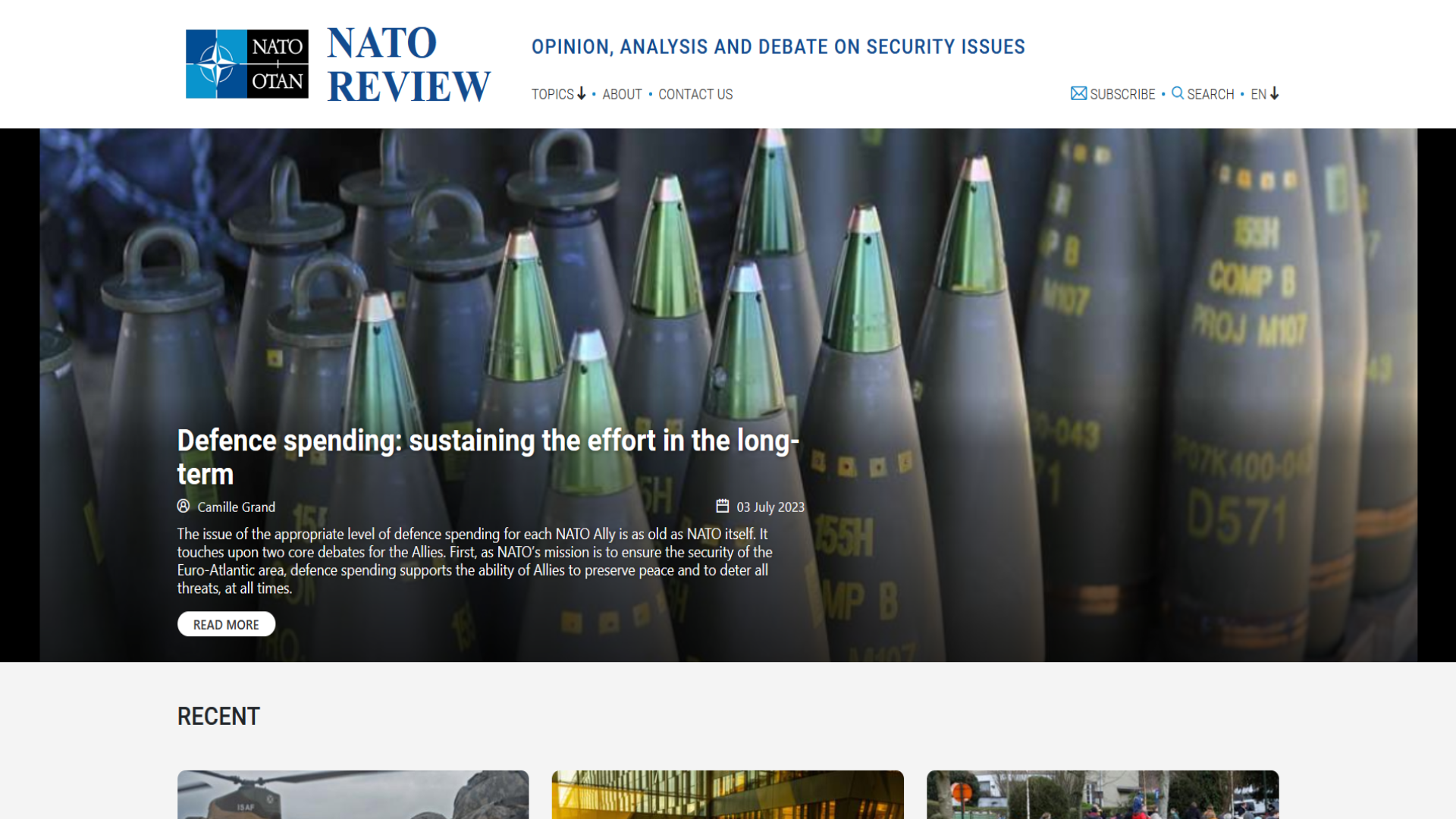Viewport: 1456px width, 819px height.
Task: Open the EN language dropdown
Action: [x=1265, y=94]
